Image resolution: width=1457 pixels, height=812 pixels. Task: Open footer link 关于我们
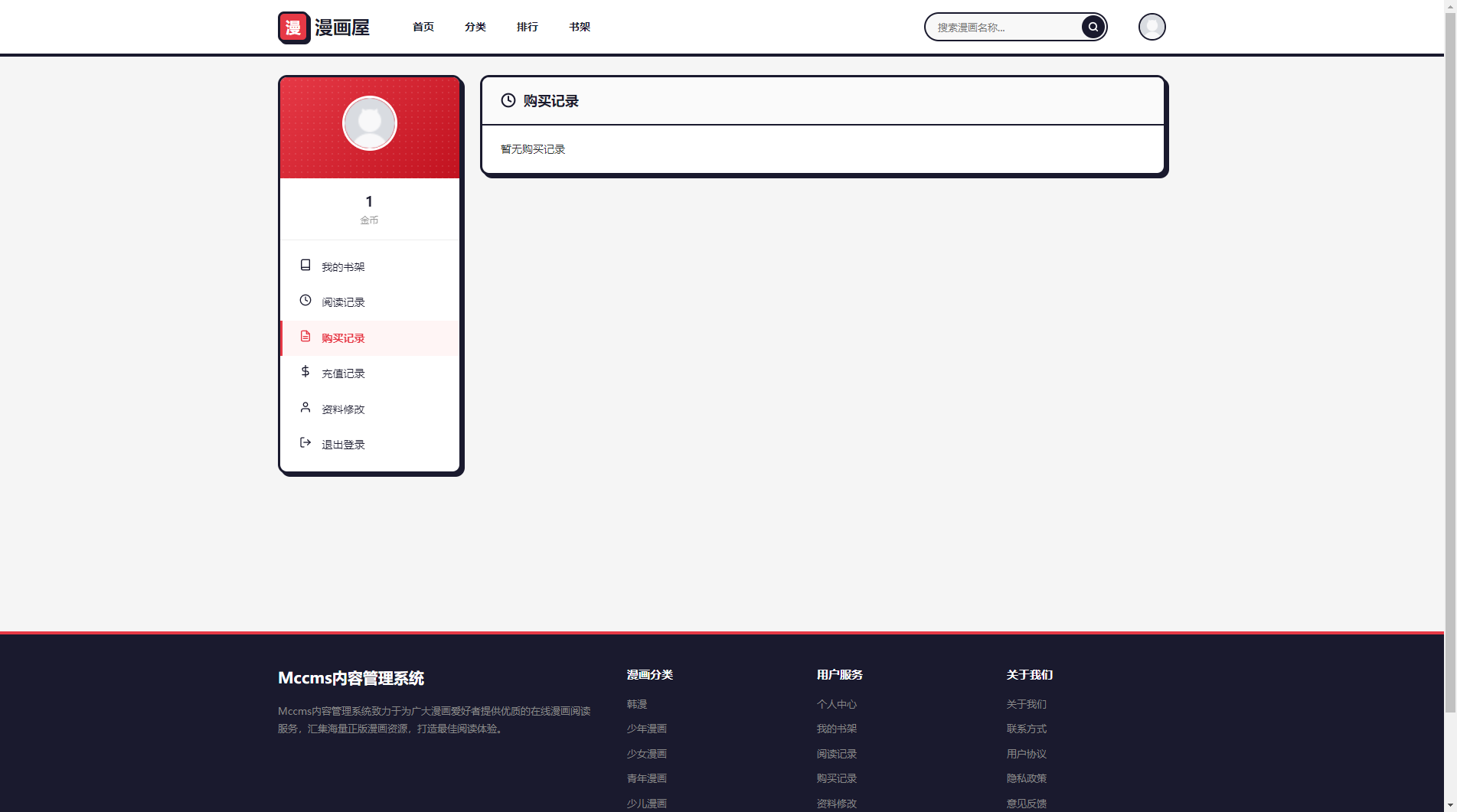pos(1027,704)
